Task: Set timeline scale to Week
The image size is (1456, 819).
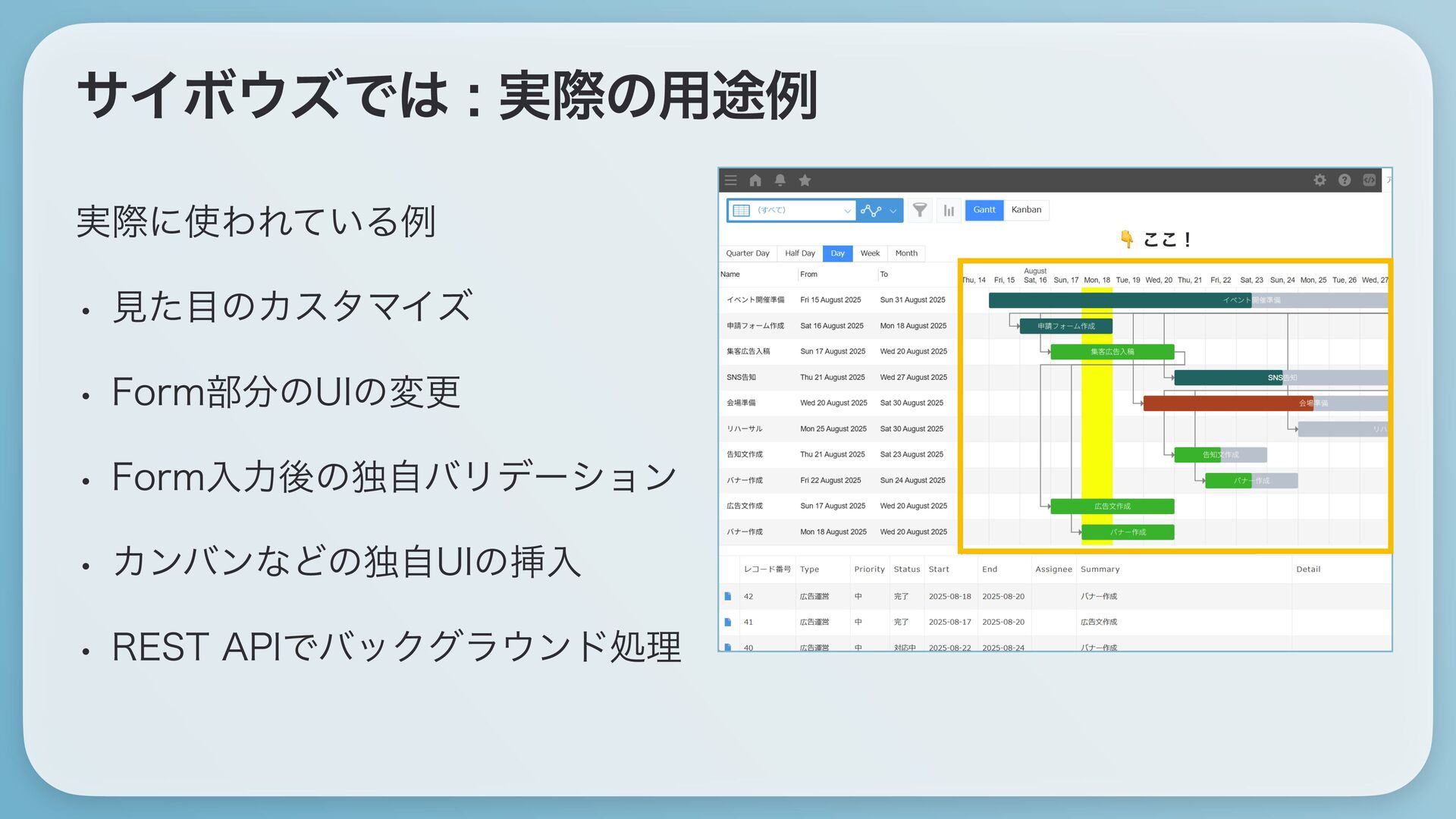Action: (870, 253)
